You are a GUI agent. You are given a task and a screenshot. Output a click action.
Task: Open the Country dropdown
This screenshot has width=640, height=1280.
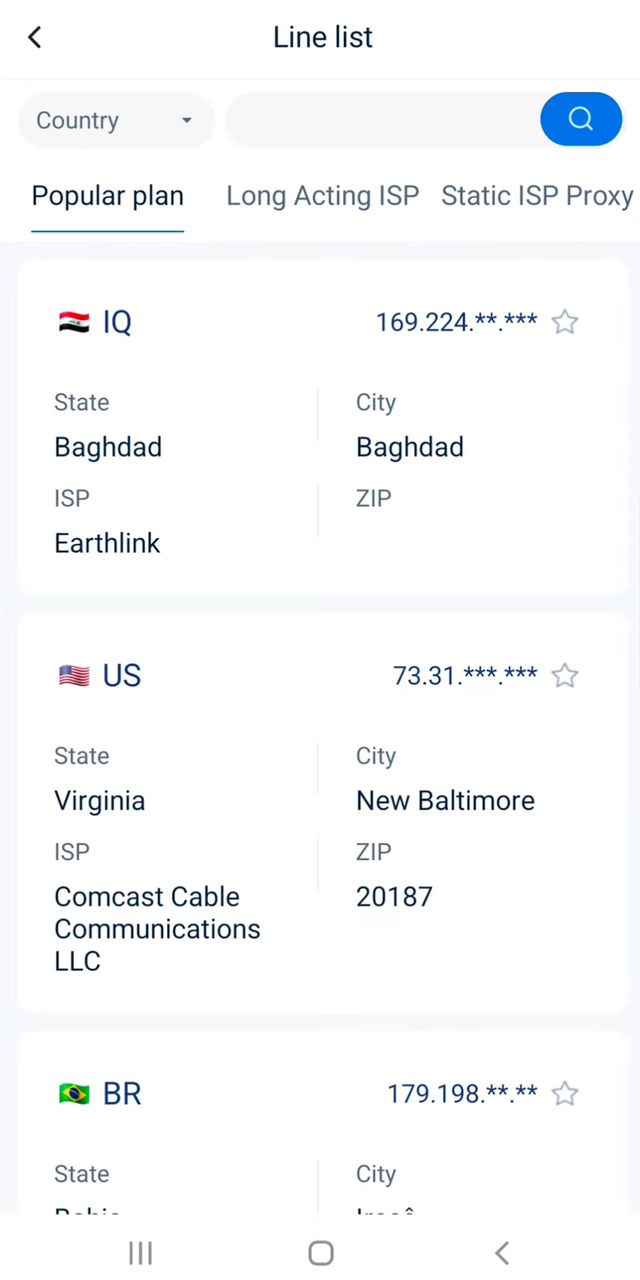pyautogui.click(x=115, y=121)
